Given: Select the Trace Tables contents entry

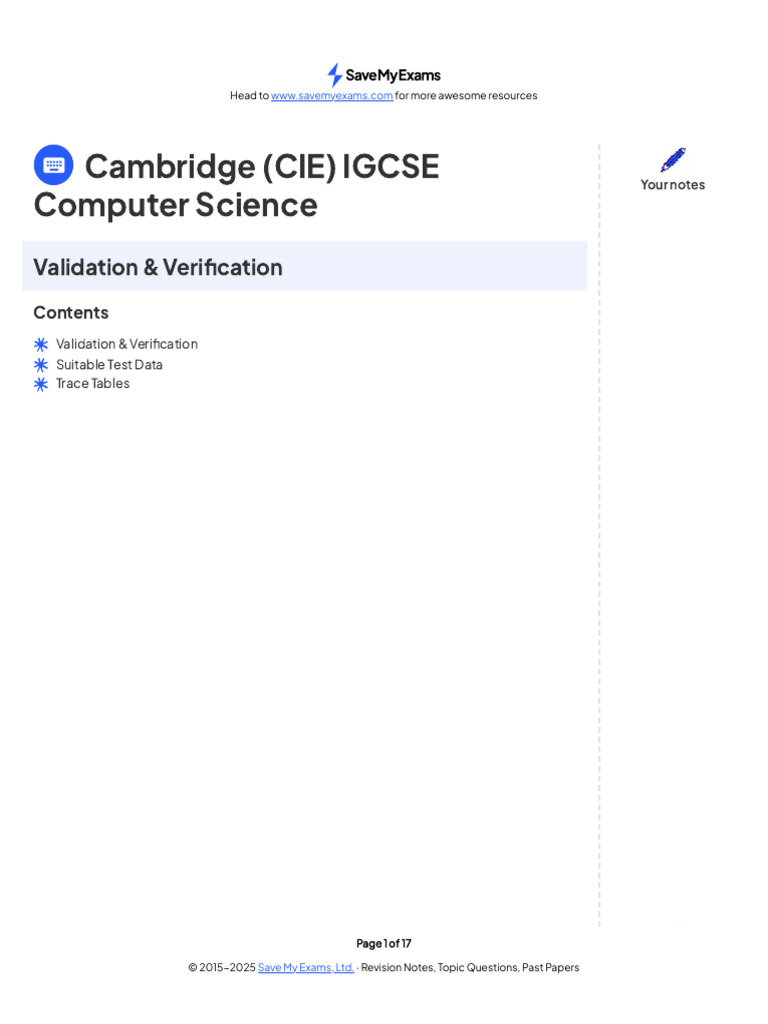Looking at the screenshot, I should (93, 383).
